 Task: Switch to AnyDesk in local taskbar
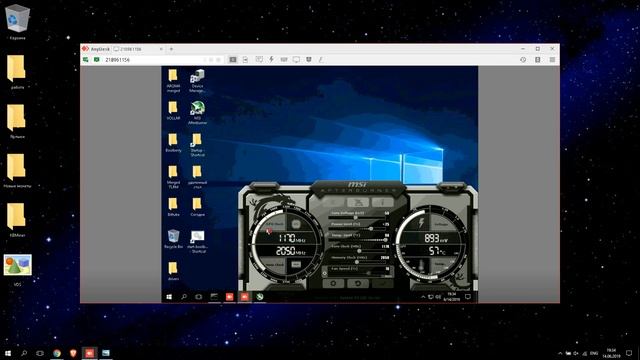point(89,353)
